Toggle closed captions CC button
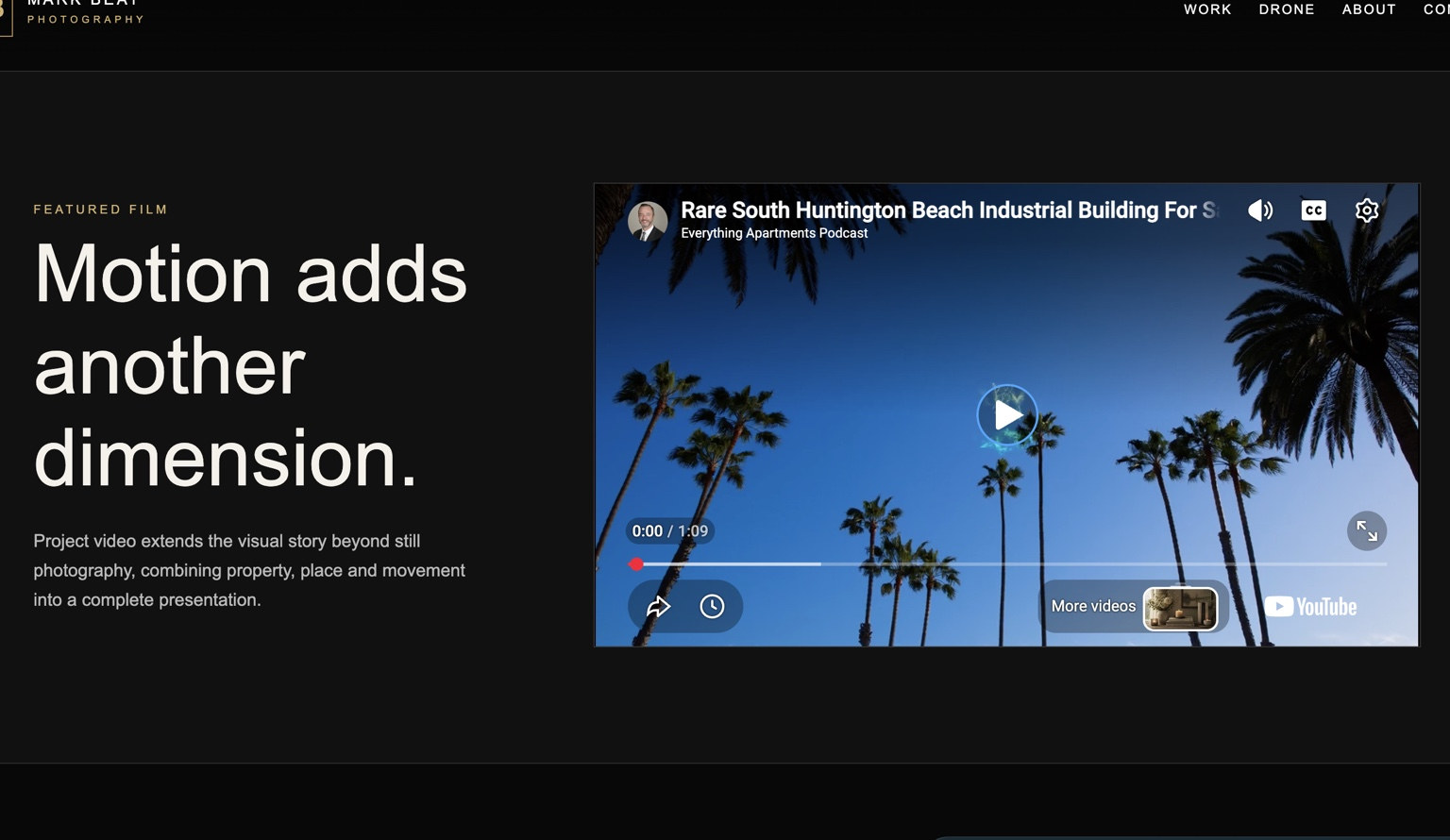The image size is (1450, 840). (x=1313, y=210)
